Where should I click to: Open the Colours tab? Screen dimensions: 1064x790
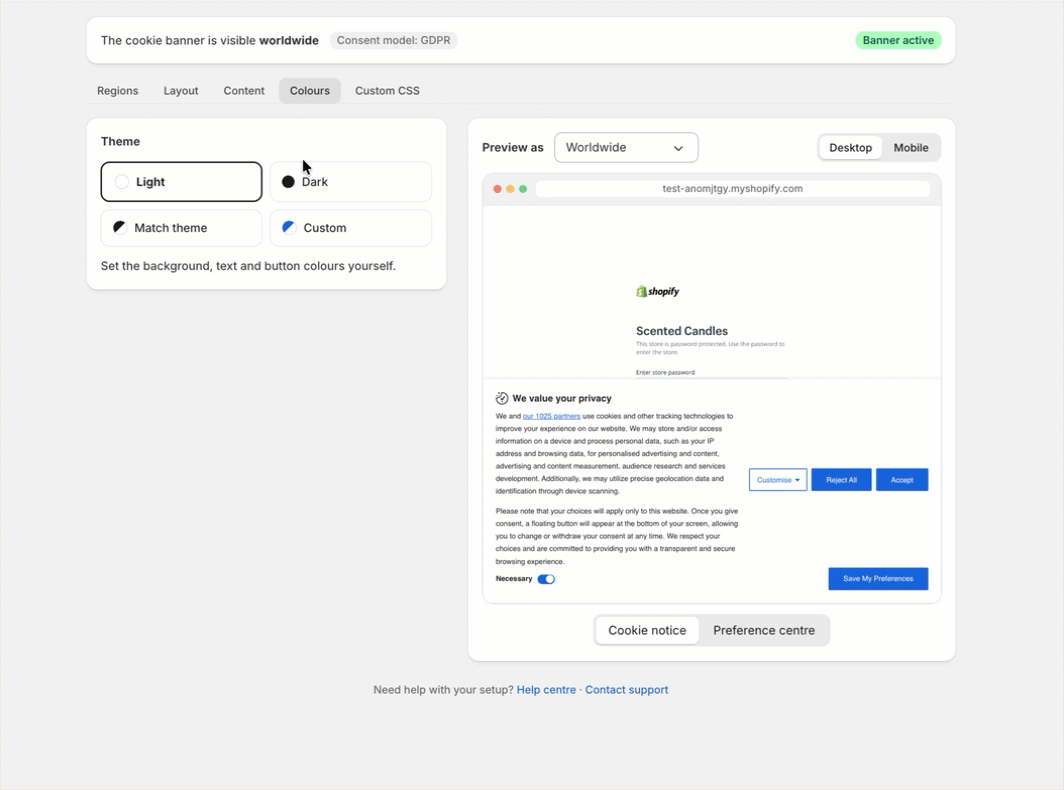[309, 91]
